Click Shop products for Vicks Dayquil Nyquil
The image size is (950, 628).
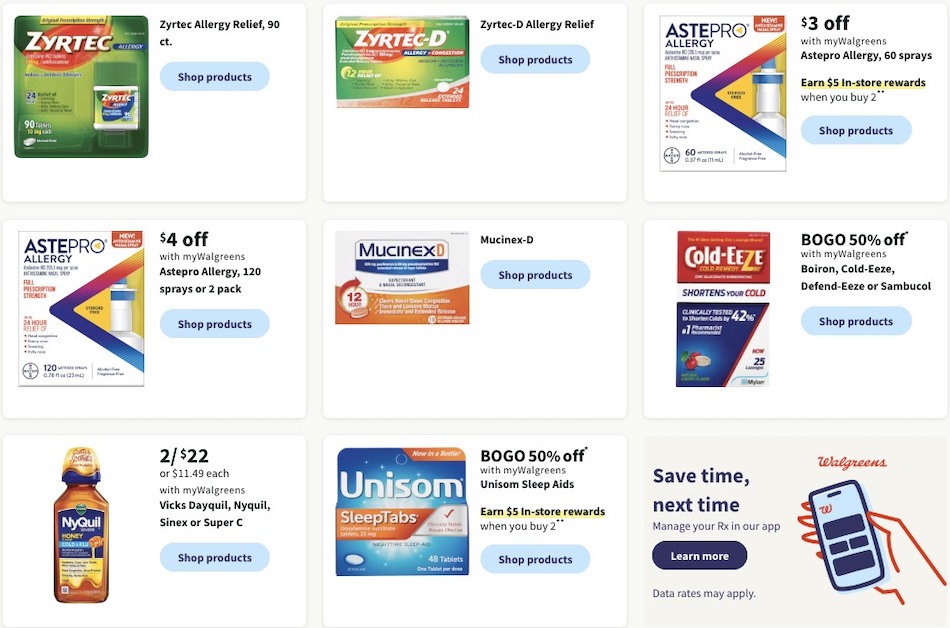tap(214, 558)
